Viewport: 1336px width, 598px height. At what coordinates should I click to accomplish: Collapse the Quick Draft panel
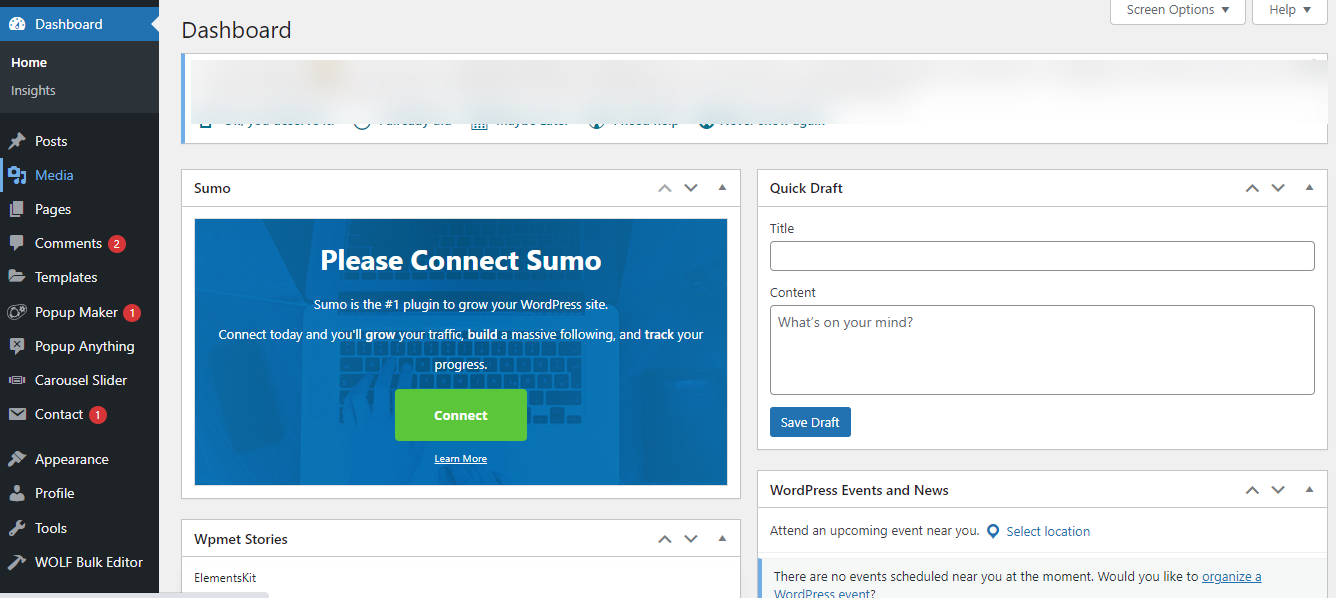1309,188
